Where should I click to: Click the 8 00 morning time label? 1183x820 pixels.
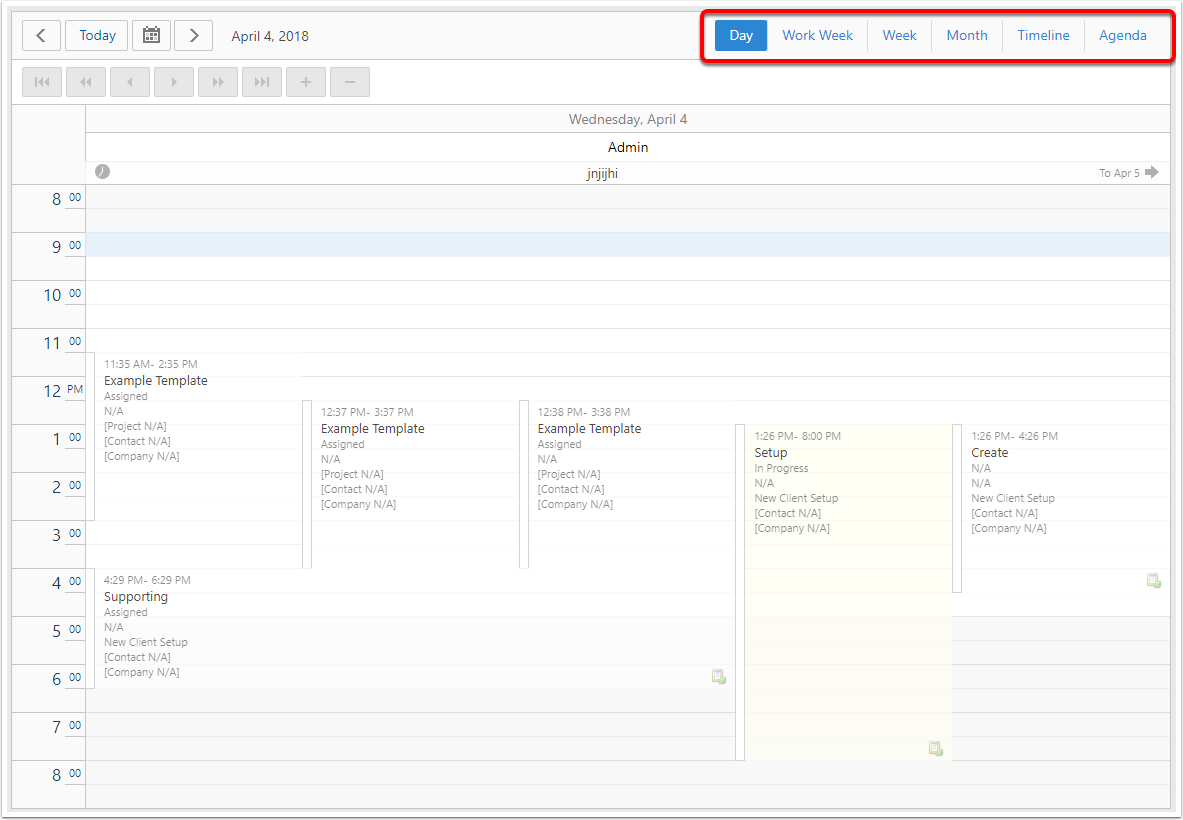click(x=65, y=199)
